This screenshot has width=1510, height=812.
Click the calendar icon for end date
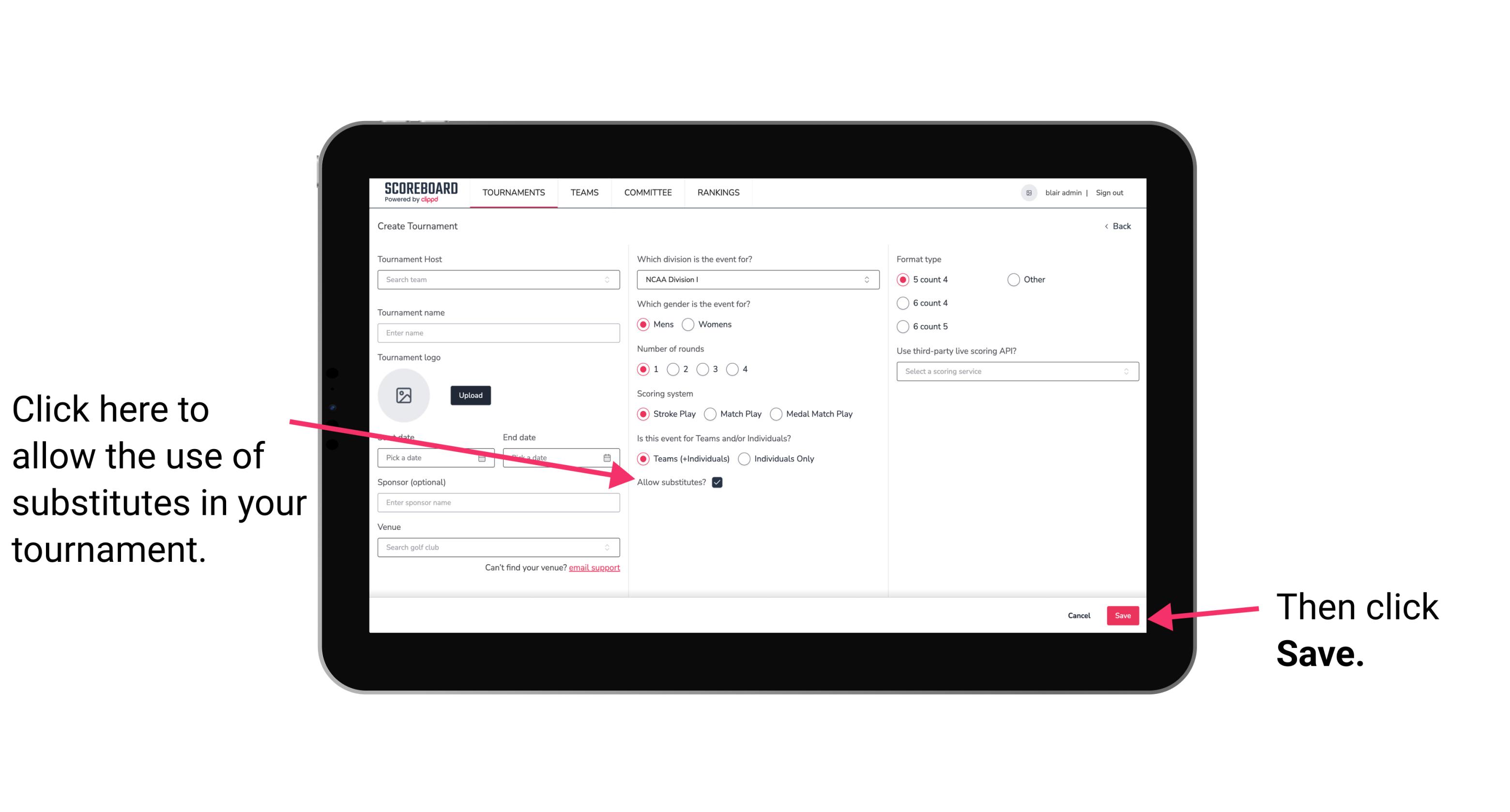608,457
